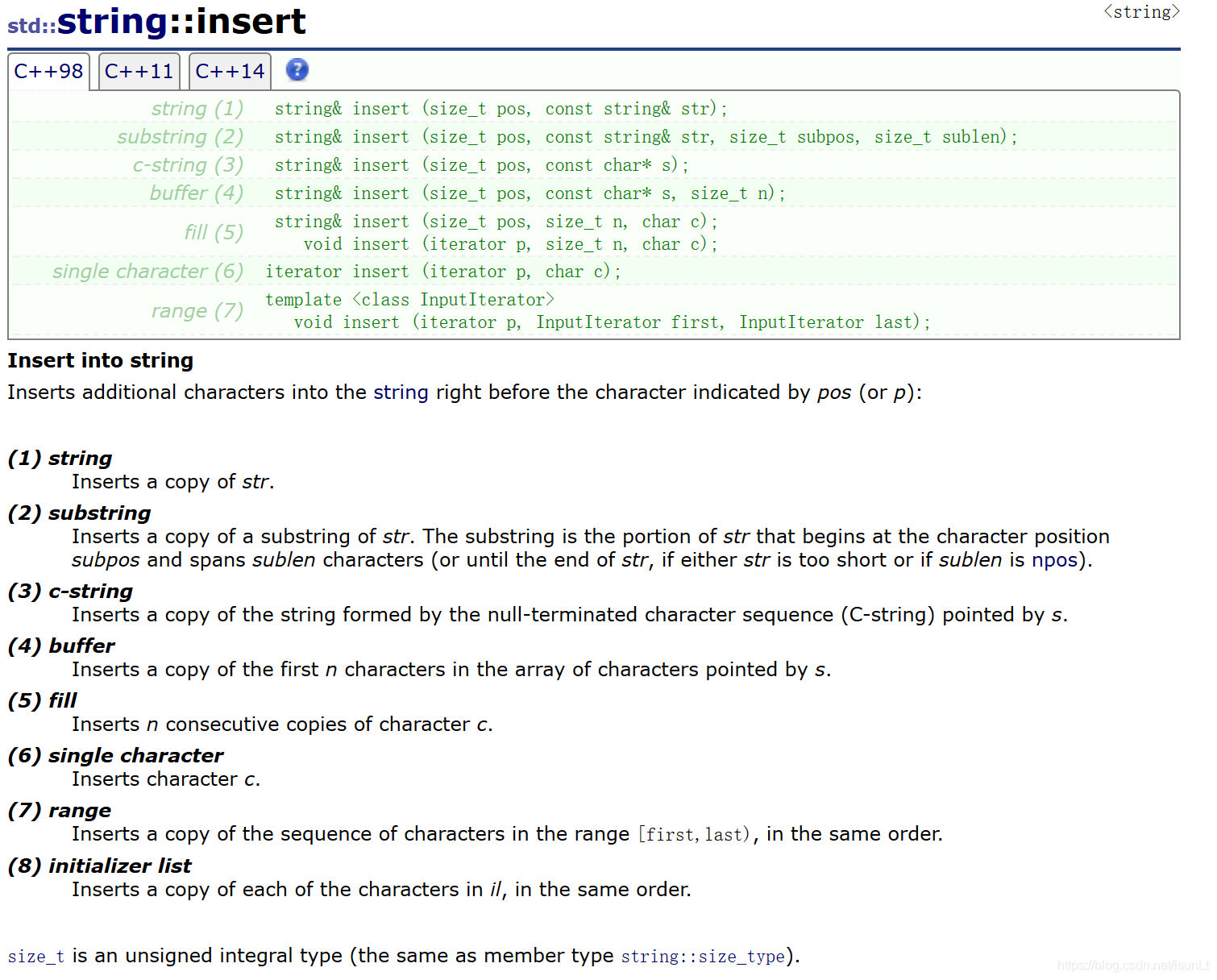Click the 'const char* s);' c-string prototype
The width and height of the screenshot is (1217, 980).
tap(482, 165)
